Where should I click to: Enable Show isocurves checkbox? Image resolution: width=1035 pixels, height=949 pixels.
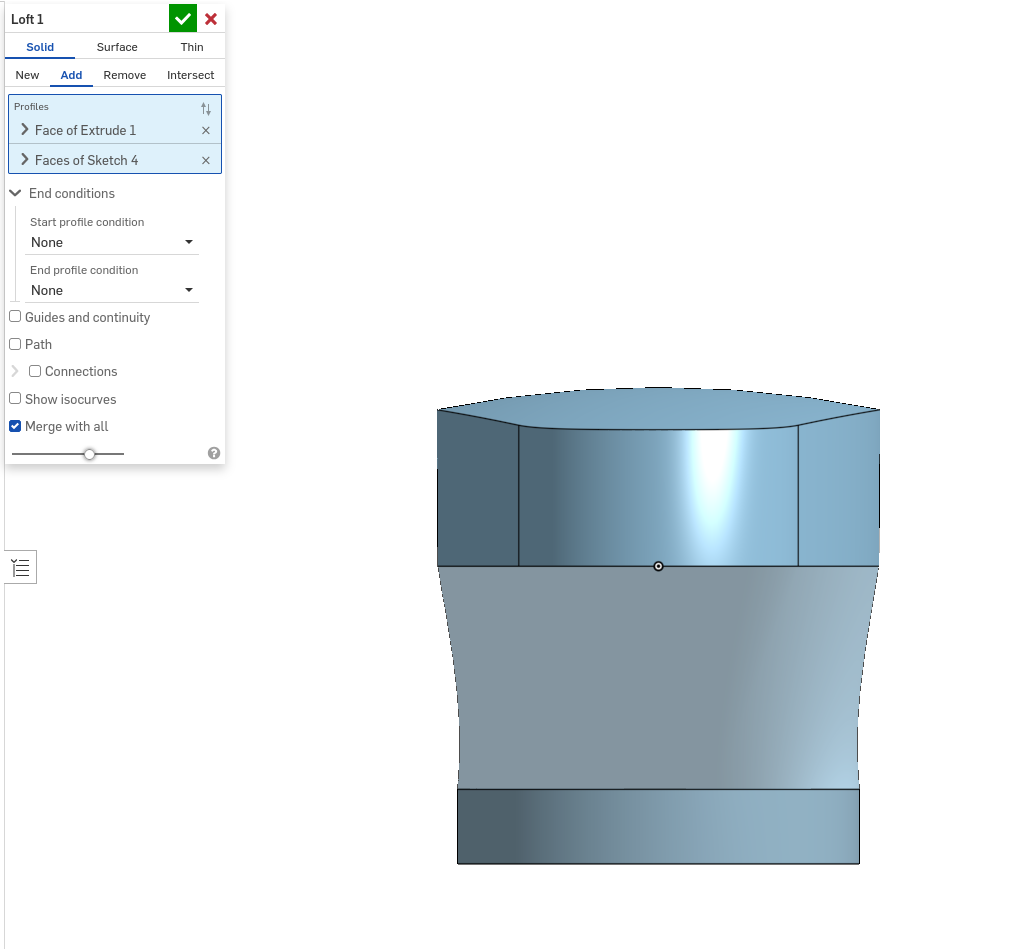tap(15, 399)
